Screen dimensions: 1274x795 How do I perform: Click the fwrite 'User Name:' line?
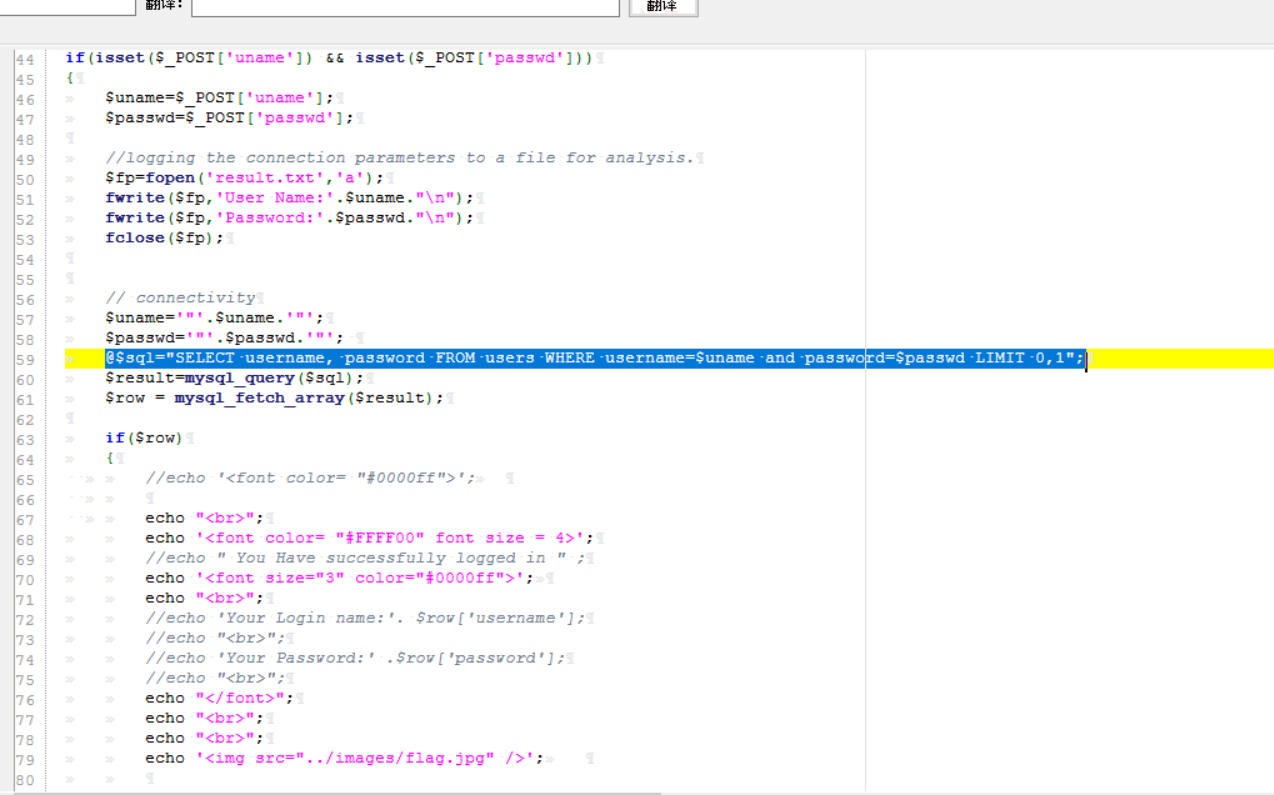tap(289, 198)
